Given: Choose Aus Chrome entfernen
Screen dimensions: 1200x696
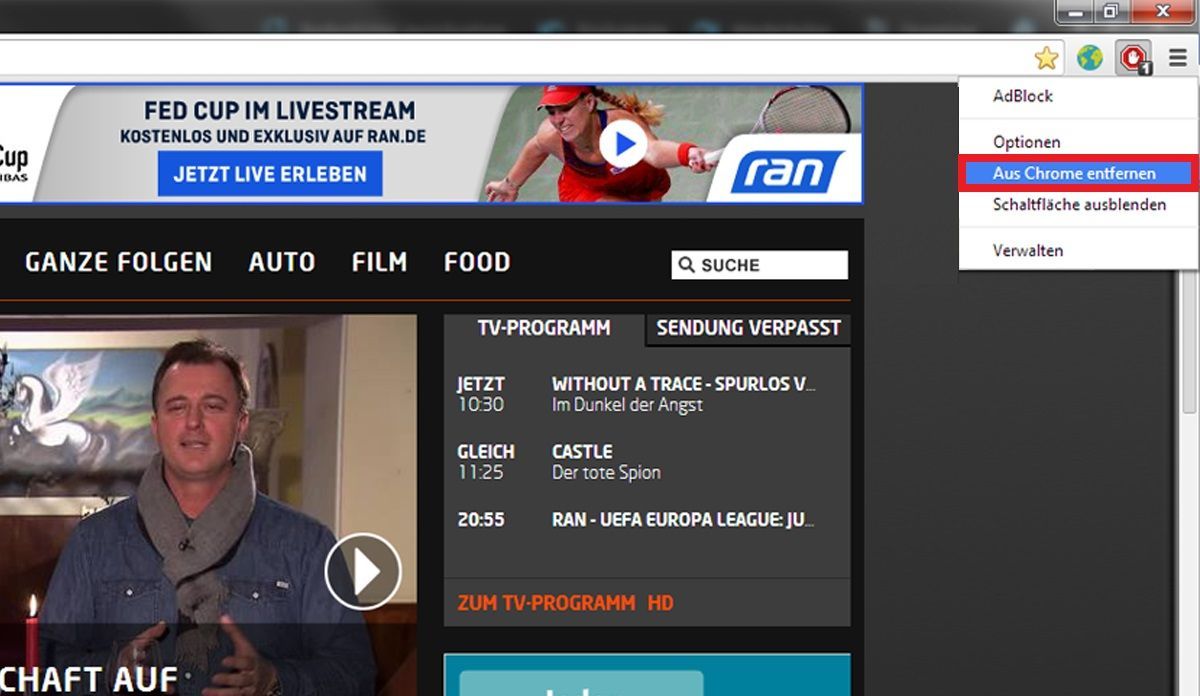Looking at the screenshot, I should pos(1074,173).
